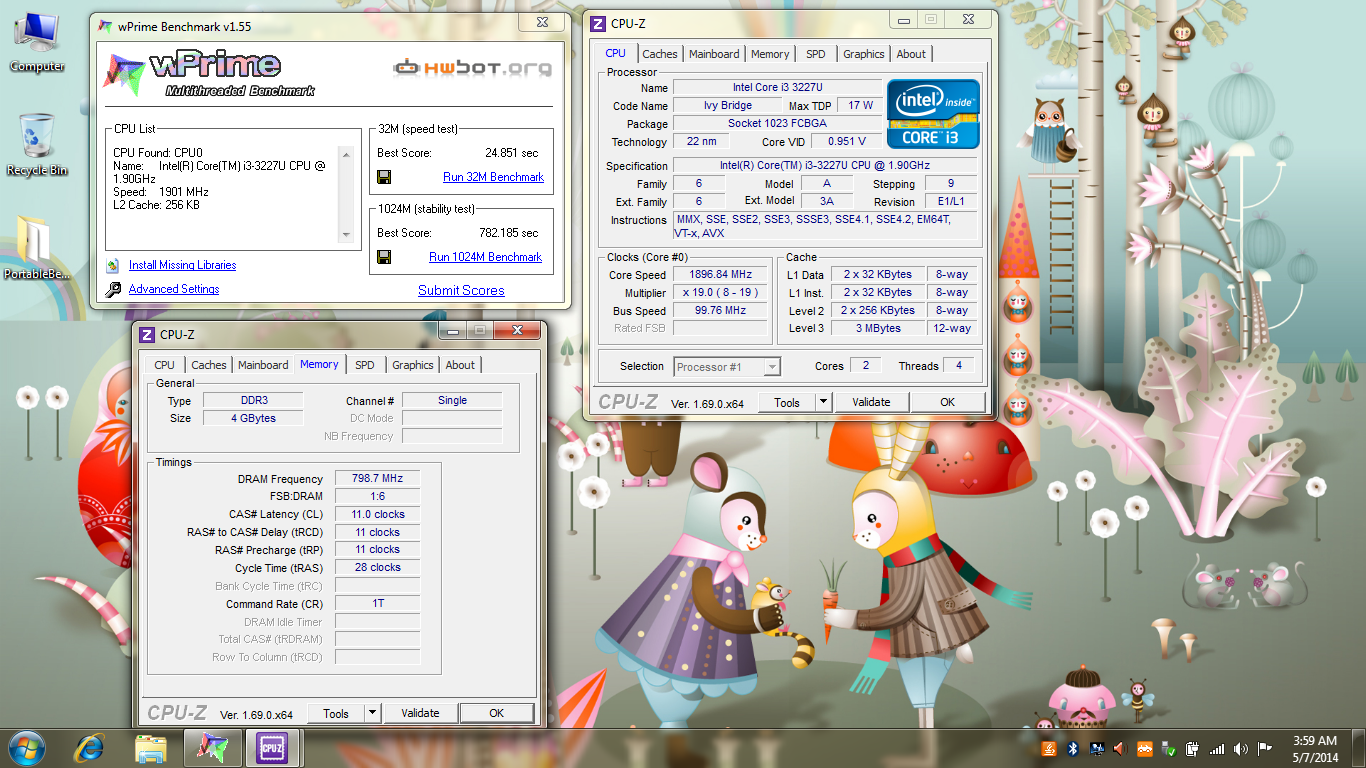
Task: Click the CPU List scrollbar up arrow
Action: click(347, 154)
